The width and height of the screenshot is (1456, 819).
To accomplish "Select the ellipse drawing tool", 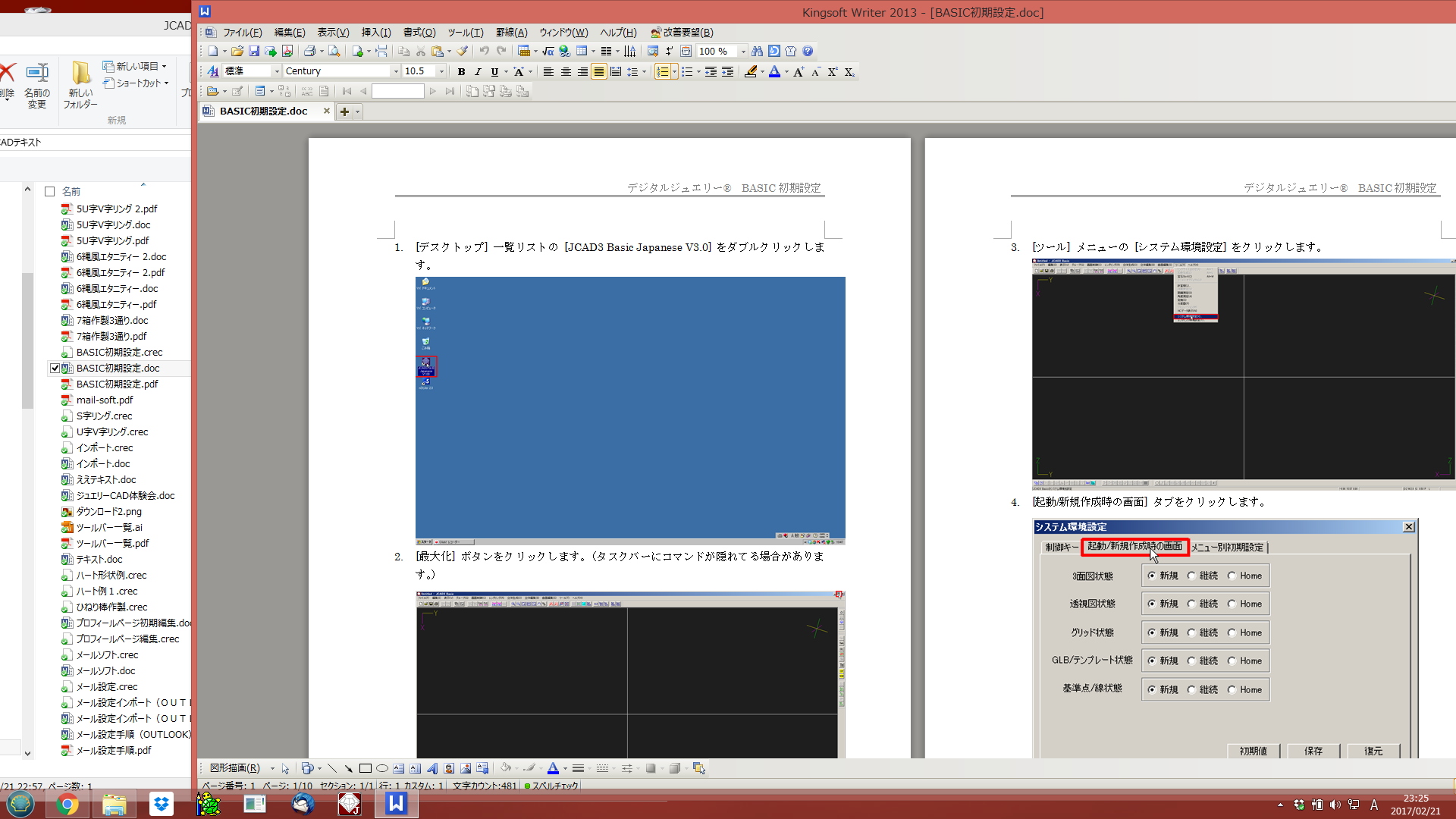I will pyautogui.click(x=382, y=768).
